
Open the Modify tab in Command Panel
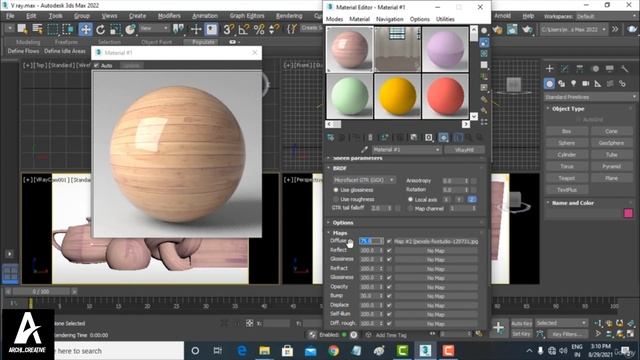[x=564, y=69]
